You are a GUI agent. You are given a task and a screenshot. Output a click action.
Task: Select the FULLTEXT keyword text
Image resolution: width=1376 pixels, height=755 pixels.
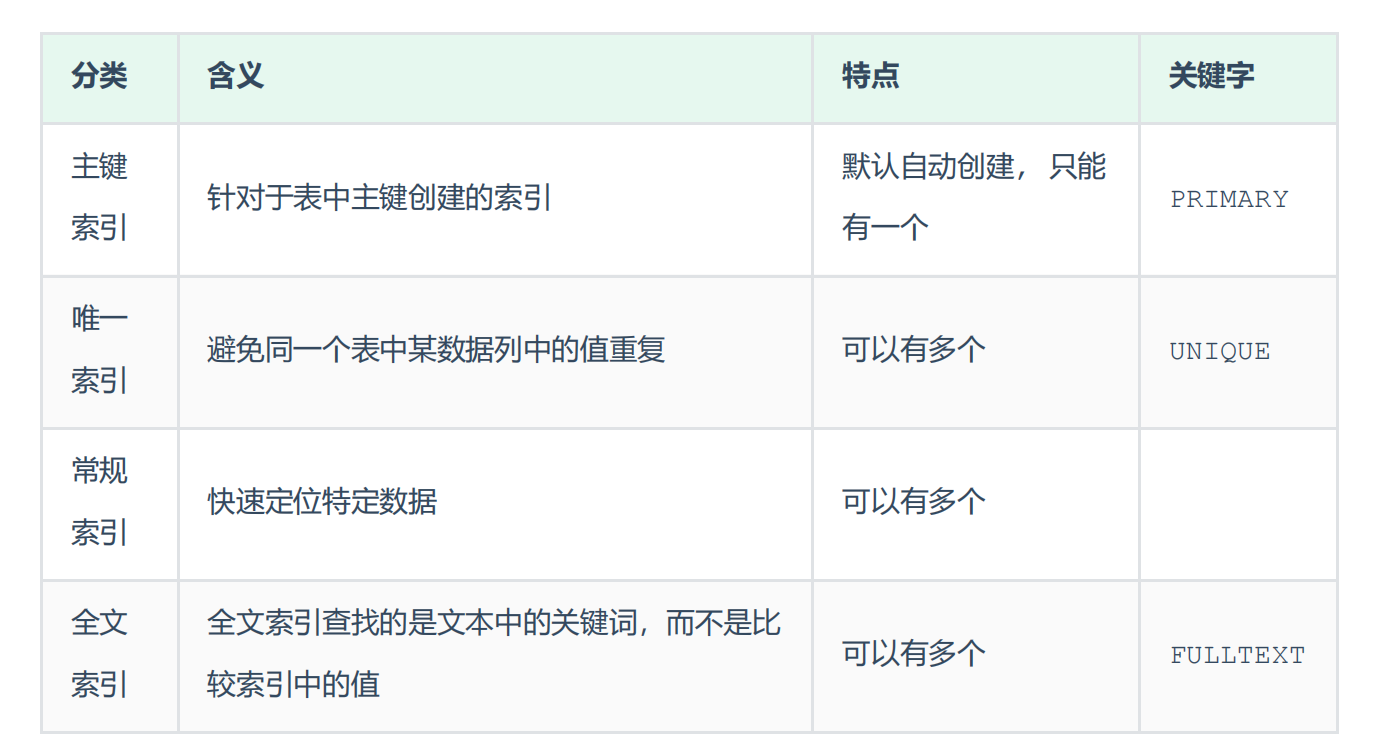[1237, 656]
